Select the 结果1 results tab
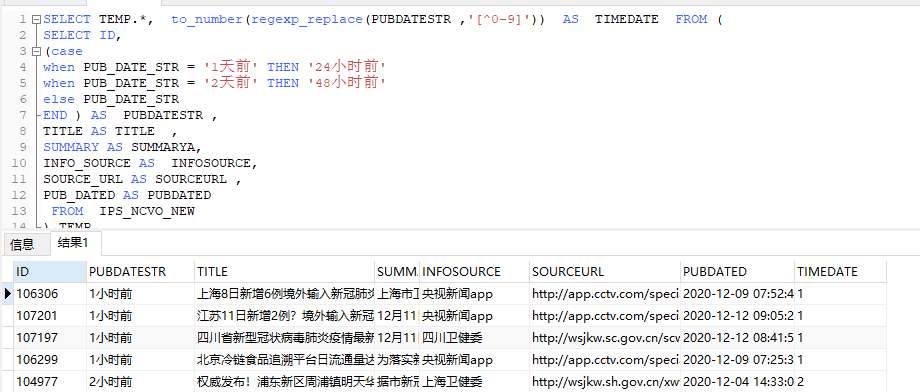Image resolution: width=920 pixels, height=392 pixels. pos(76,243)
